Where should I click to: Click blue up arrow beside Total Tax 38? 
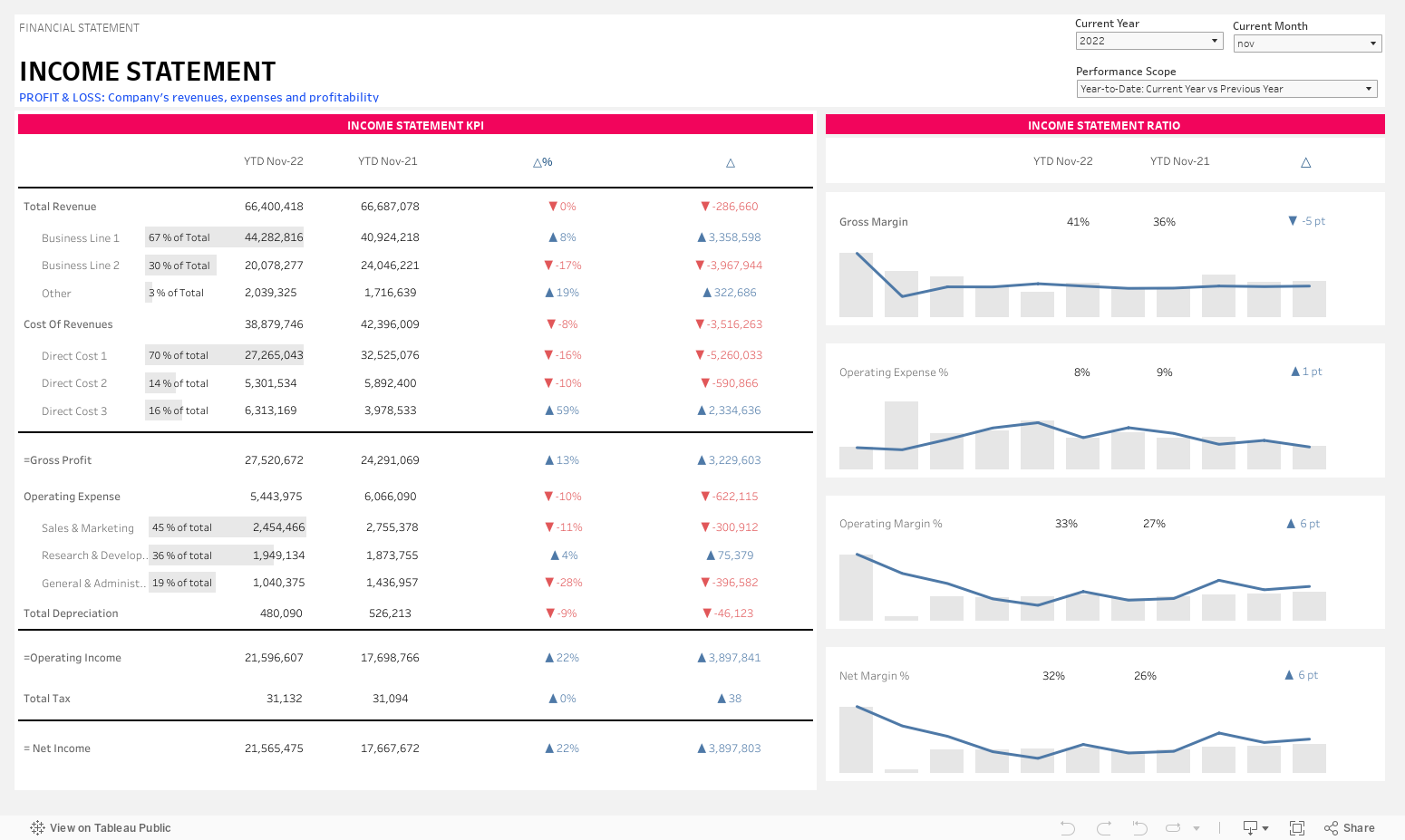[722, 699]
